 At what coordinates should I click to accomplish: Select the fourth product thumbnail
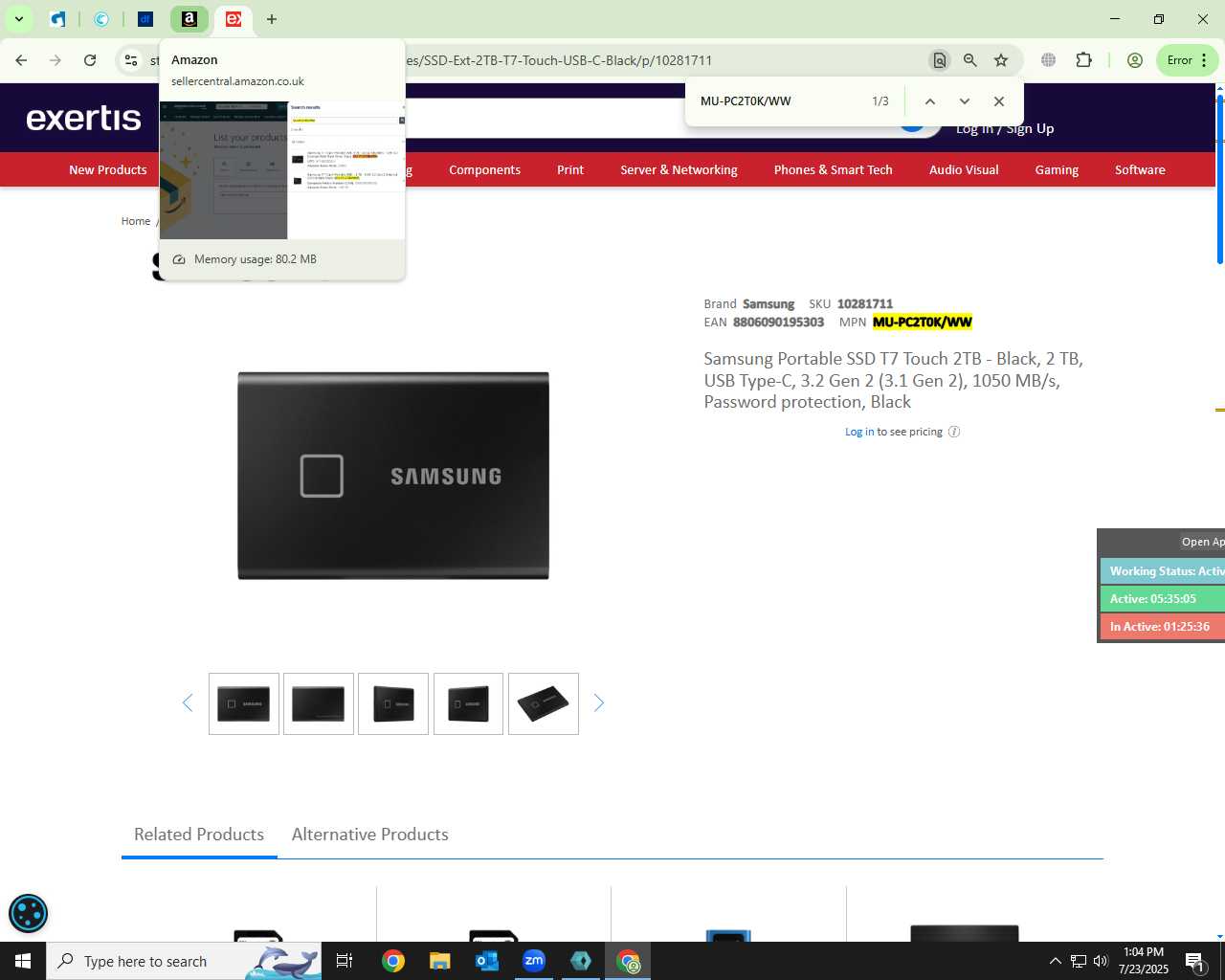click(468, 704)
